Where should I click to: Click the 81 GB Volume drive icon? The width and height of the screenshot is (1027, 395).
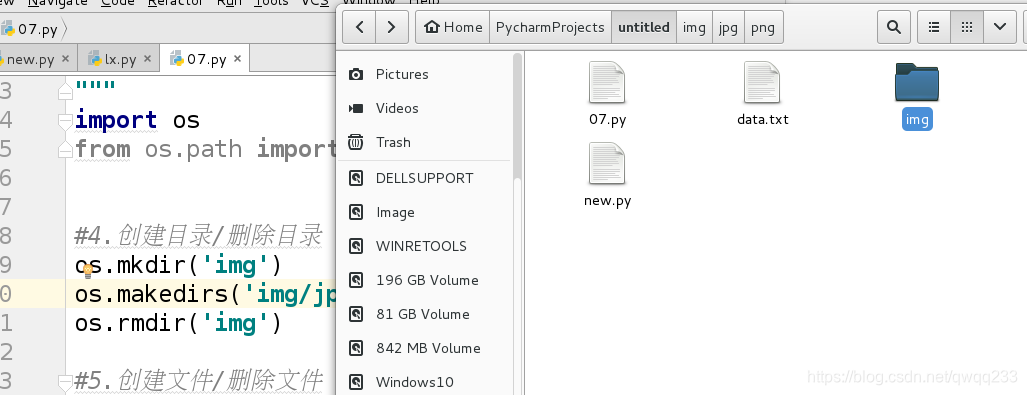(356, 314)
